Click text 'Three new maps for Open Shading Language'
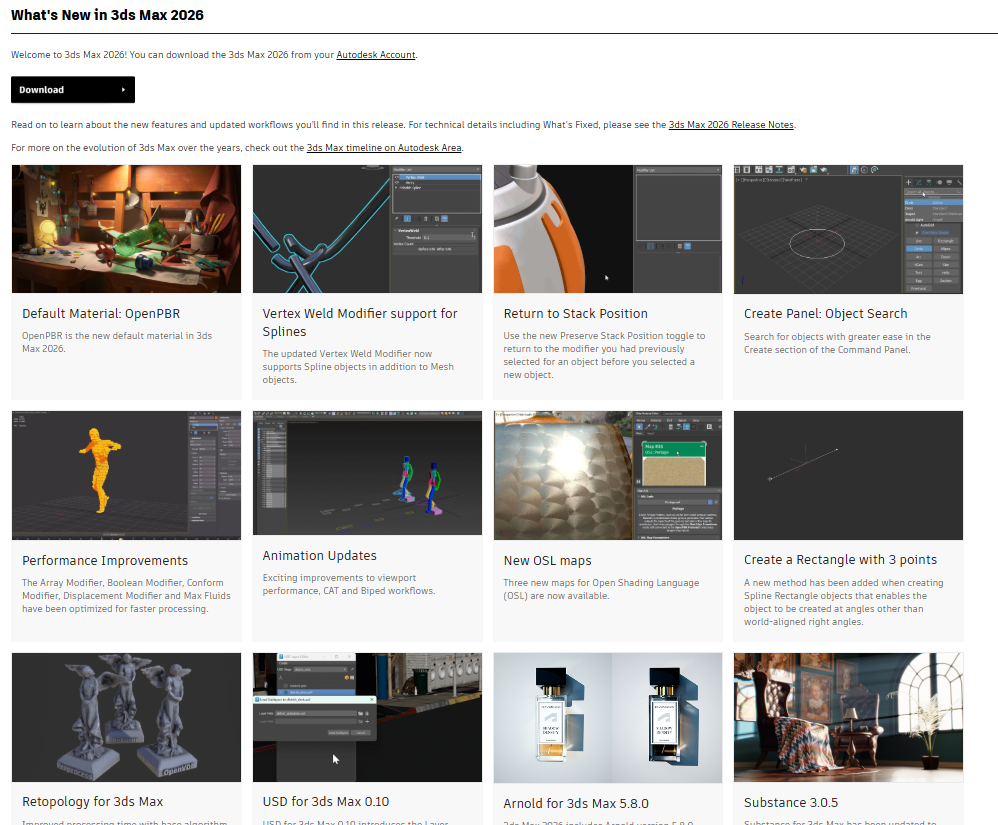The height and width of the screenshot is (825, 998). tap(601, 582)
